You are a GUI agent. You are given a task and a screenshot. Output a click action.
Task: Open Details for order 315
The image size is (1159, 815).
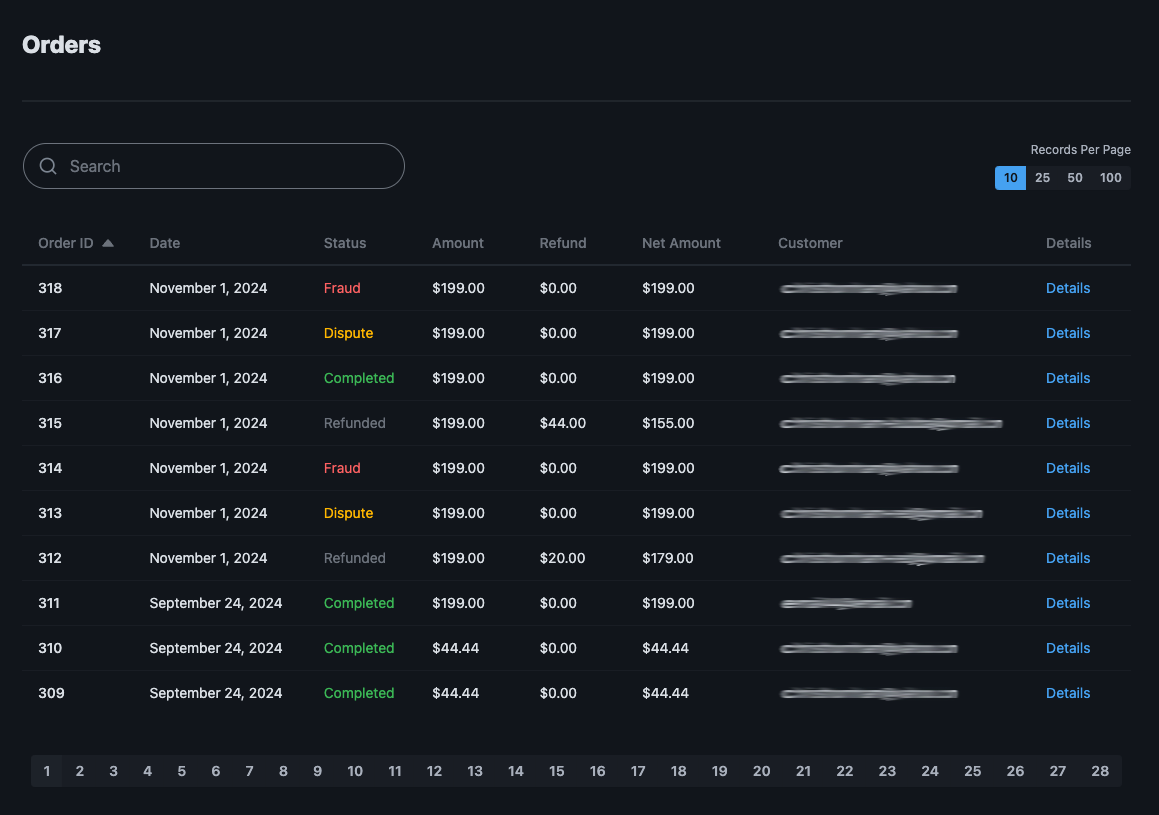click(1067, 423)
